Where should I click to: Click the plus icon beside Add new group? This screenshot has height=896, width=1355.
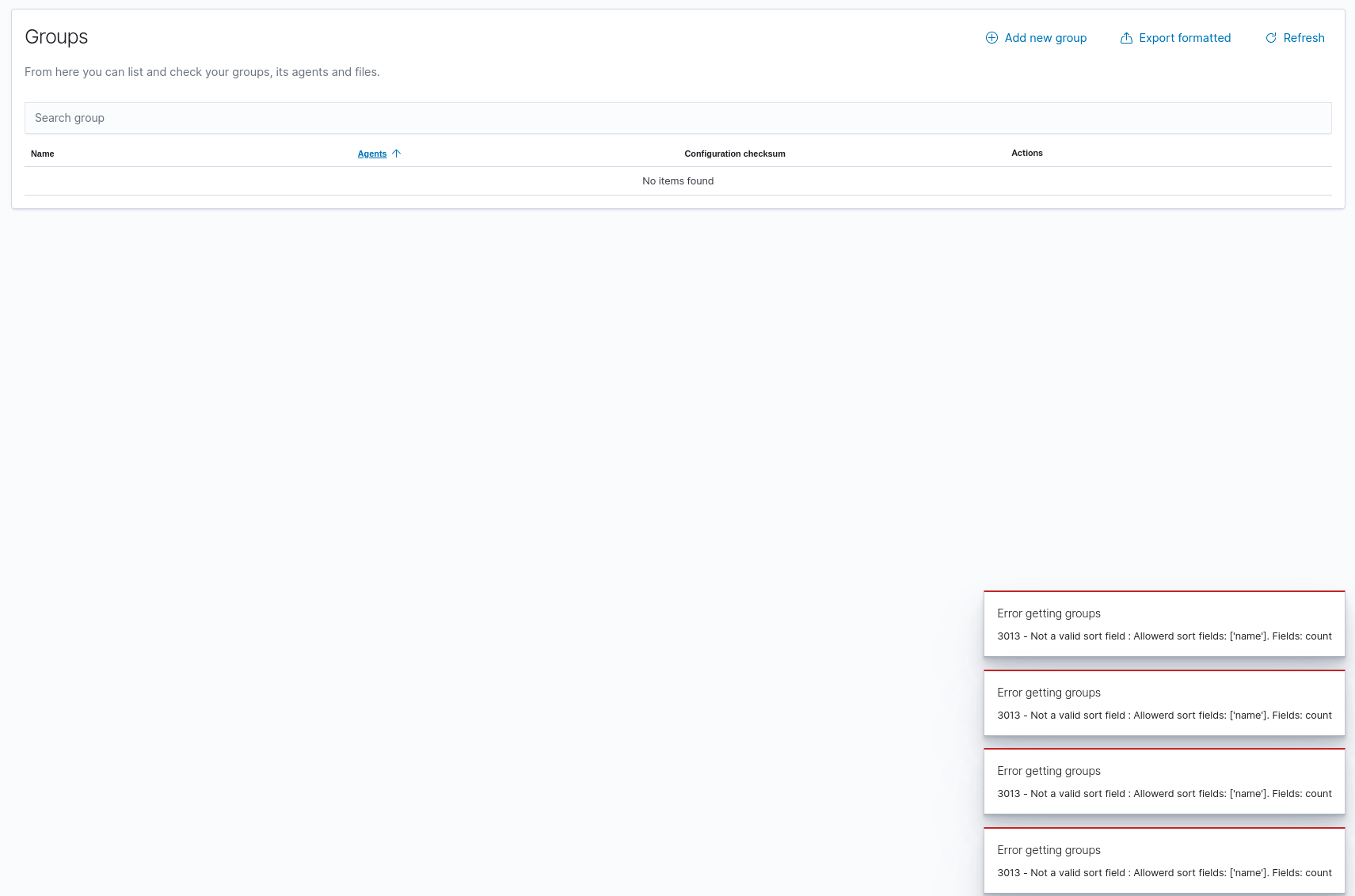coord(992,37)
